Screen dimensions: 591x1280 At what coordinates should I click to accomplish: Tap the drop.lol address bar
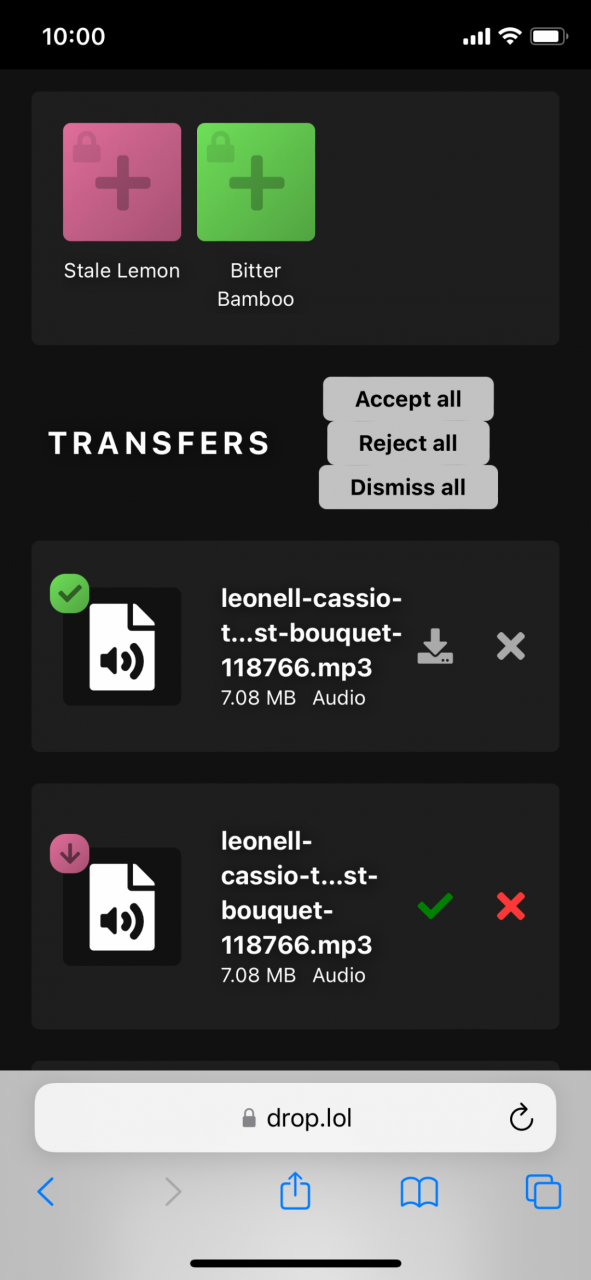point(295,1118)
